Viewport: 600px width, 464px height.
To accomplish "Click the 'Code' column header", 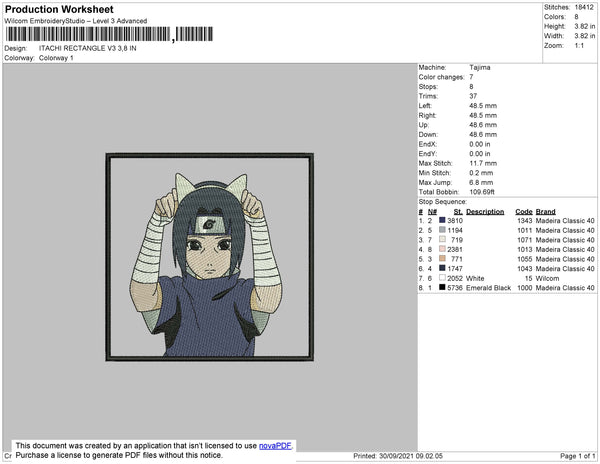I will coord(524,212).
